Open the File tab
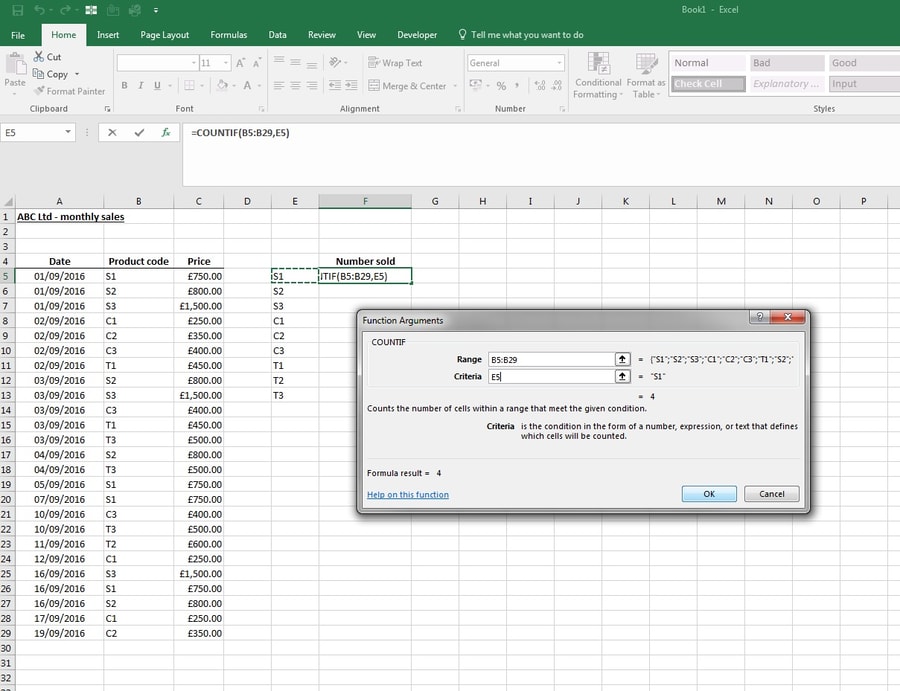The height and width of the screenshot is (691, 900). point(18,35)
